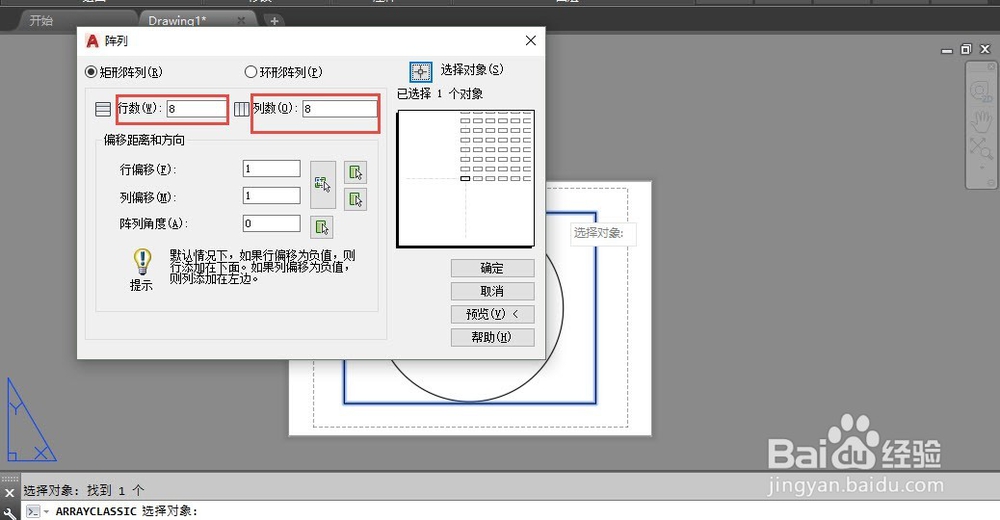
Task: Switch to the 开始 Start tab
Action: tap(41, 20)
